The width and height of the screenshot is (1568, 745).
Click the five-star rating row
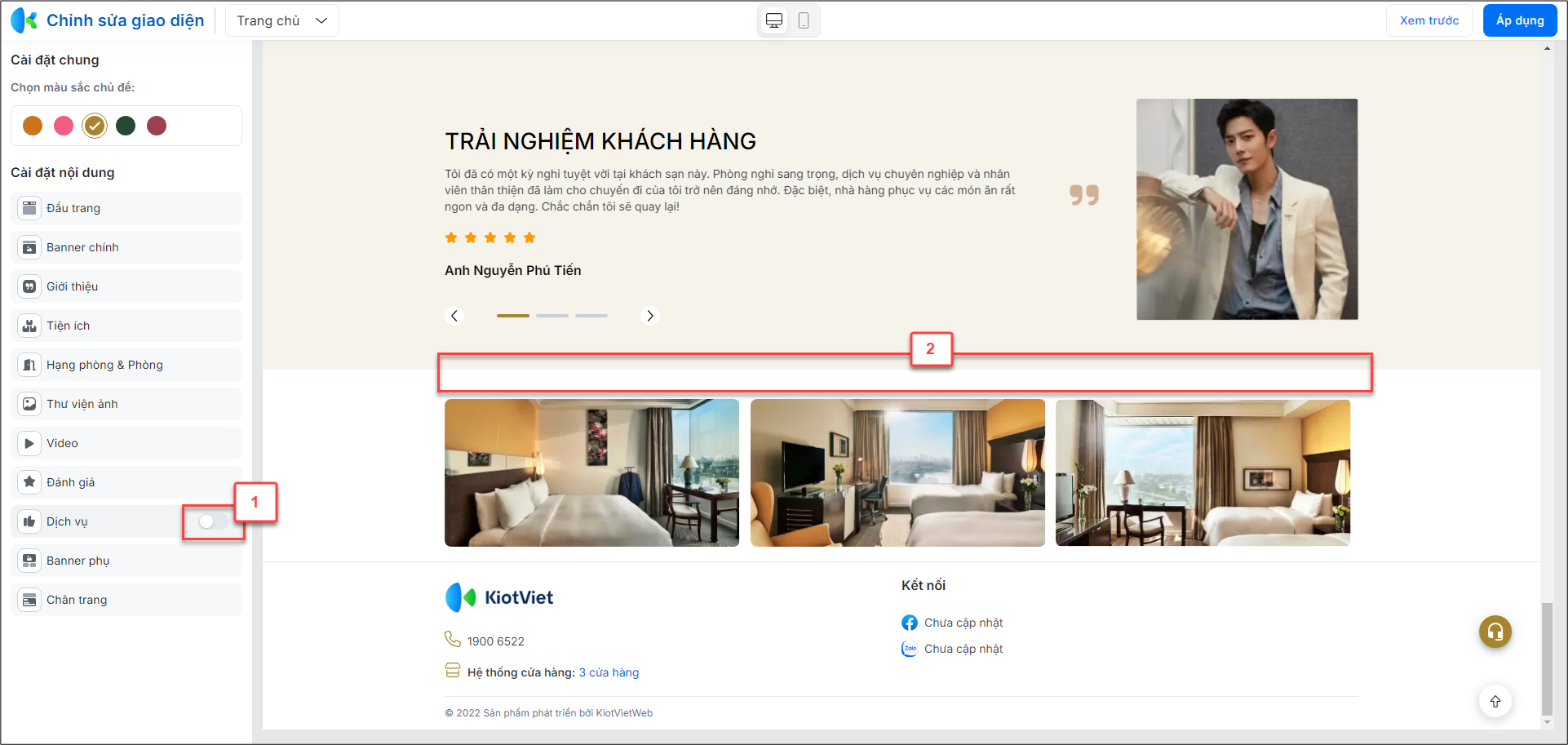pos(490,237)
